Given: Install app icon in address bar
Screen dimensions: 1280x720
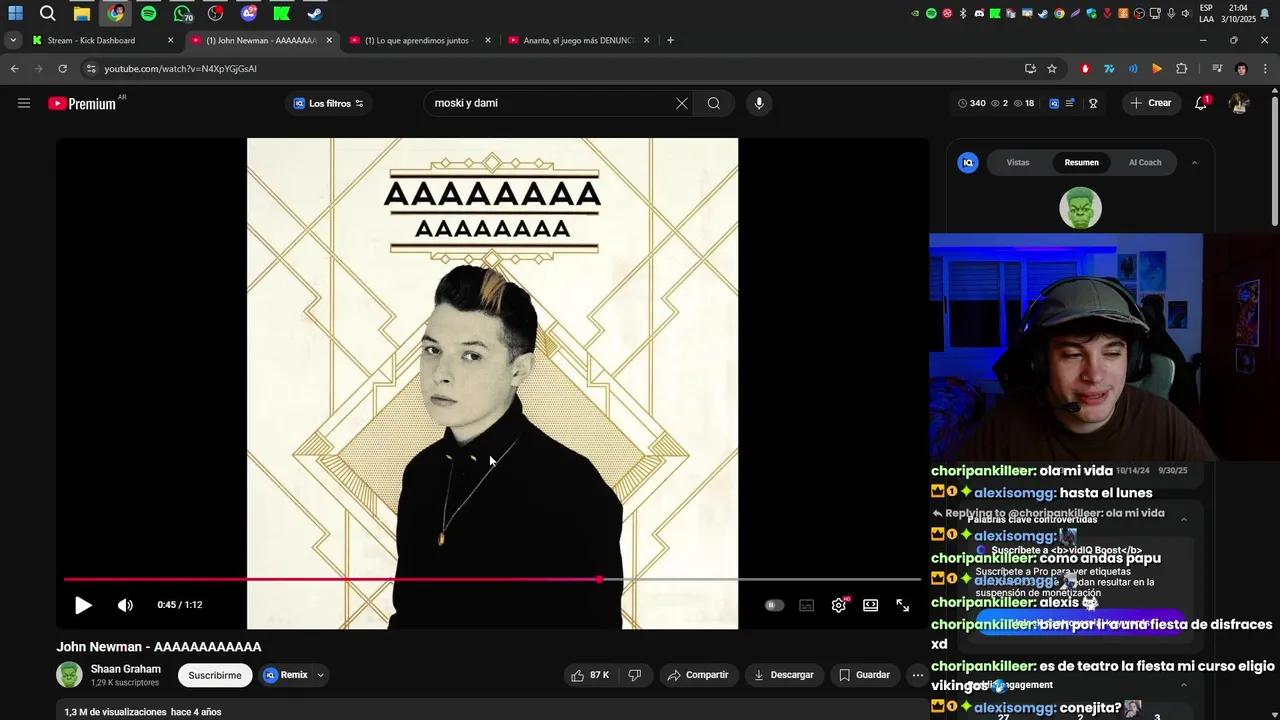Looking at the screenshot, I should click(1030, 69).
